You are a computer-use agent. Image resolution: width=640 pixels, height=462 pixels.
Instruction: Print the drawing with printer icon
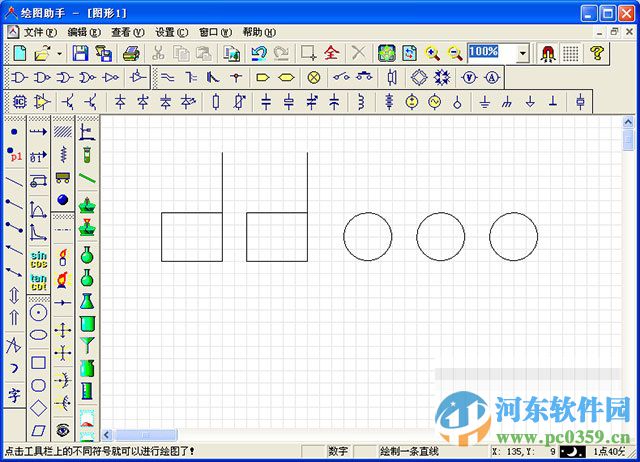coord(131,53)
